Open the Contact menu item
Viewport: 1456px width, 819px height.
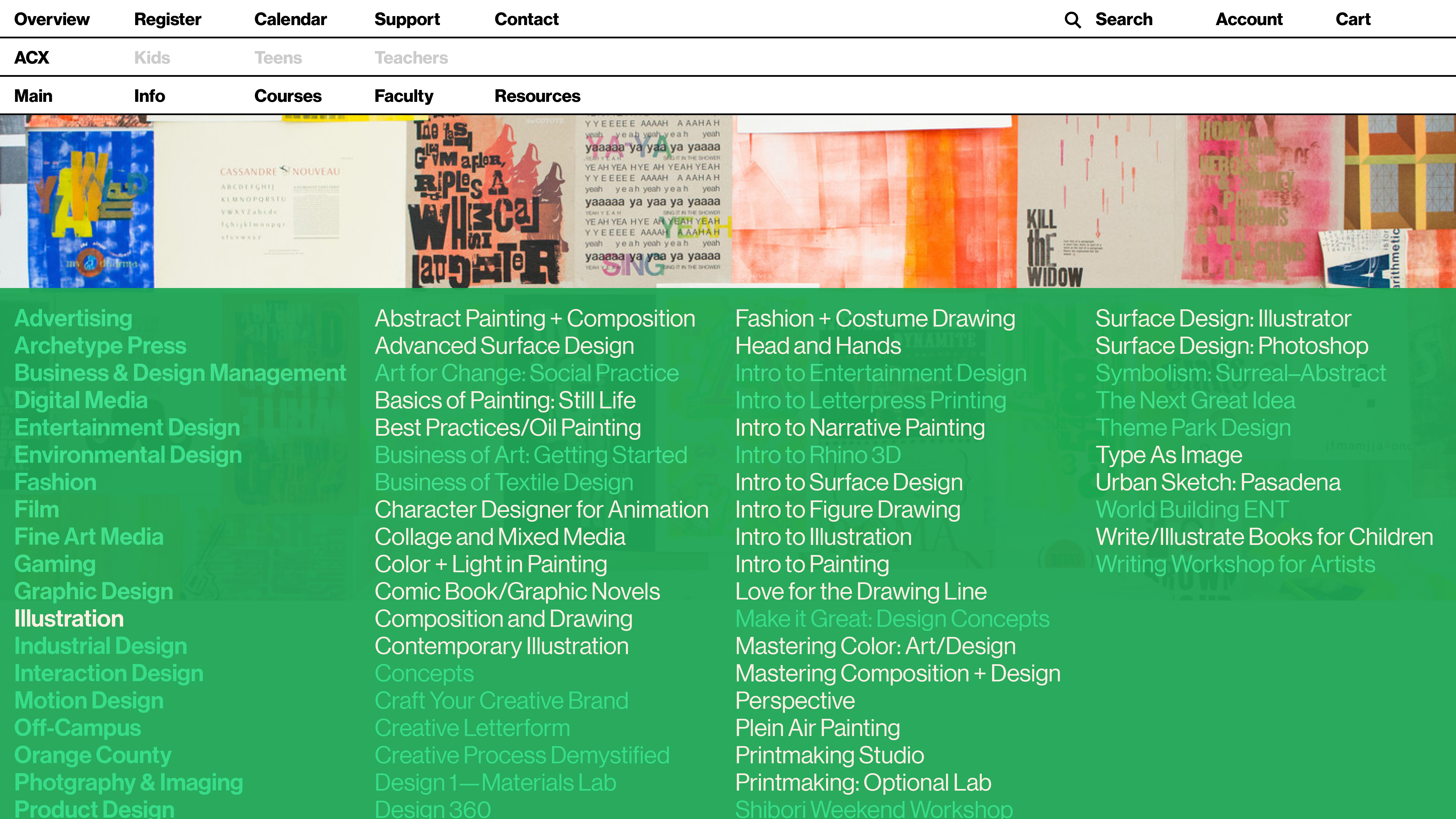pos(526,19)
